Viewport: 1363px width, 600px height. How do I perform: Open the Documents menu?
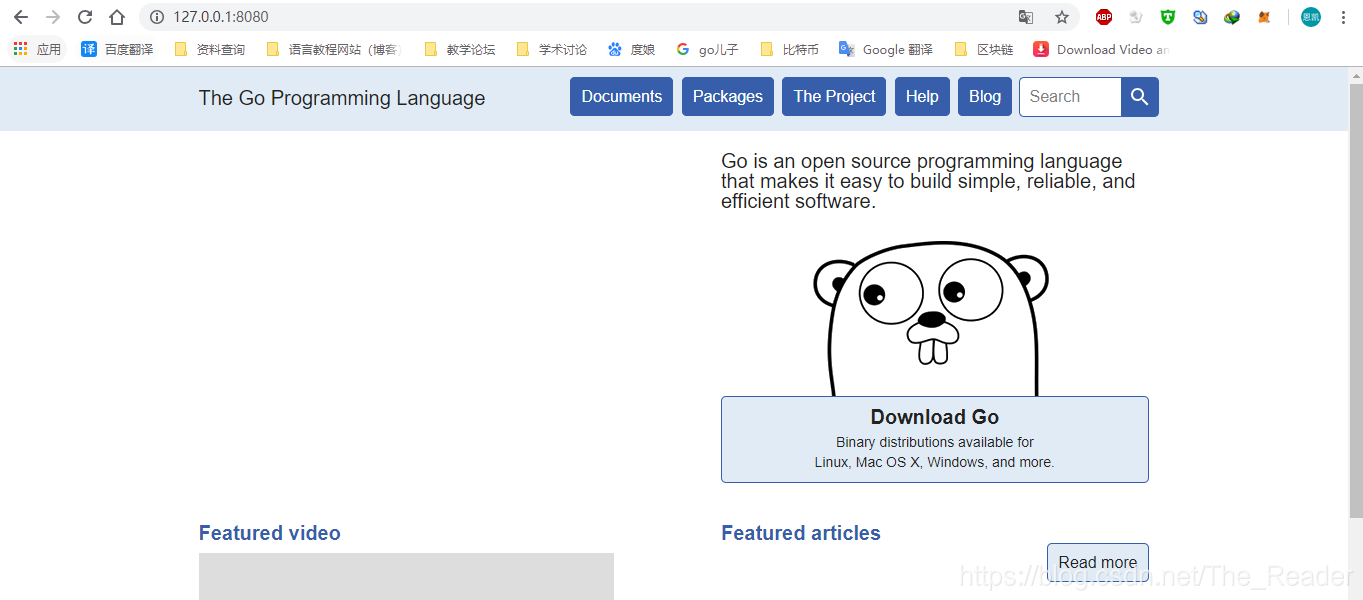622,97
